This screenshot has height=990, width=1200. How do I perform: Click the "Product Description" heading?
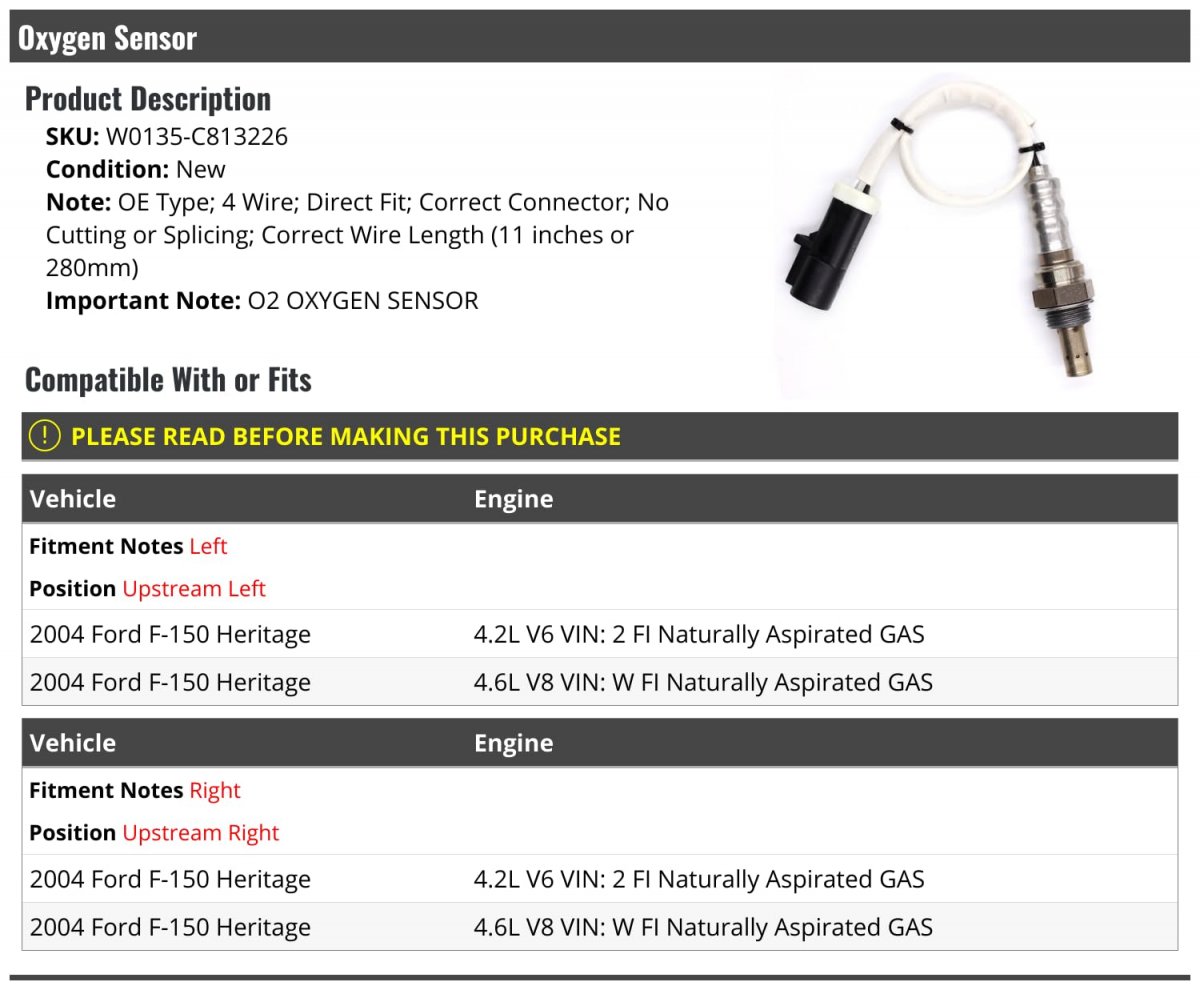(x=148, y=99)
